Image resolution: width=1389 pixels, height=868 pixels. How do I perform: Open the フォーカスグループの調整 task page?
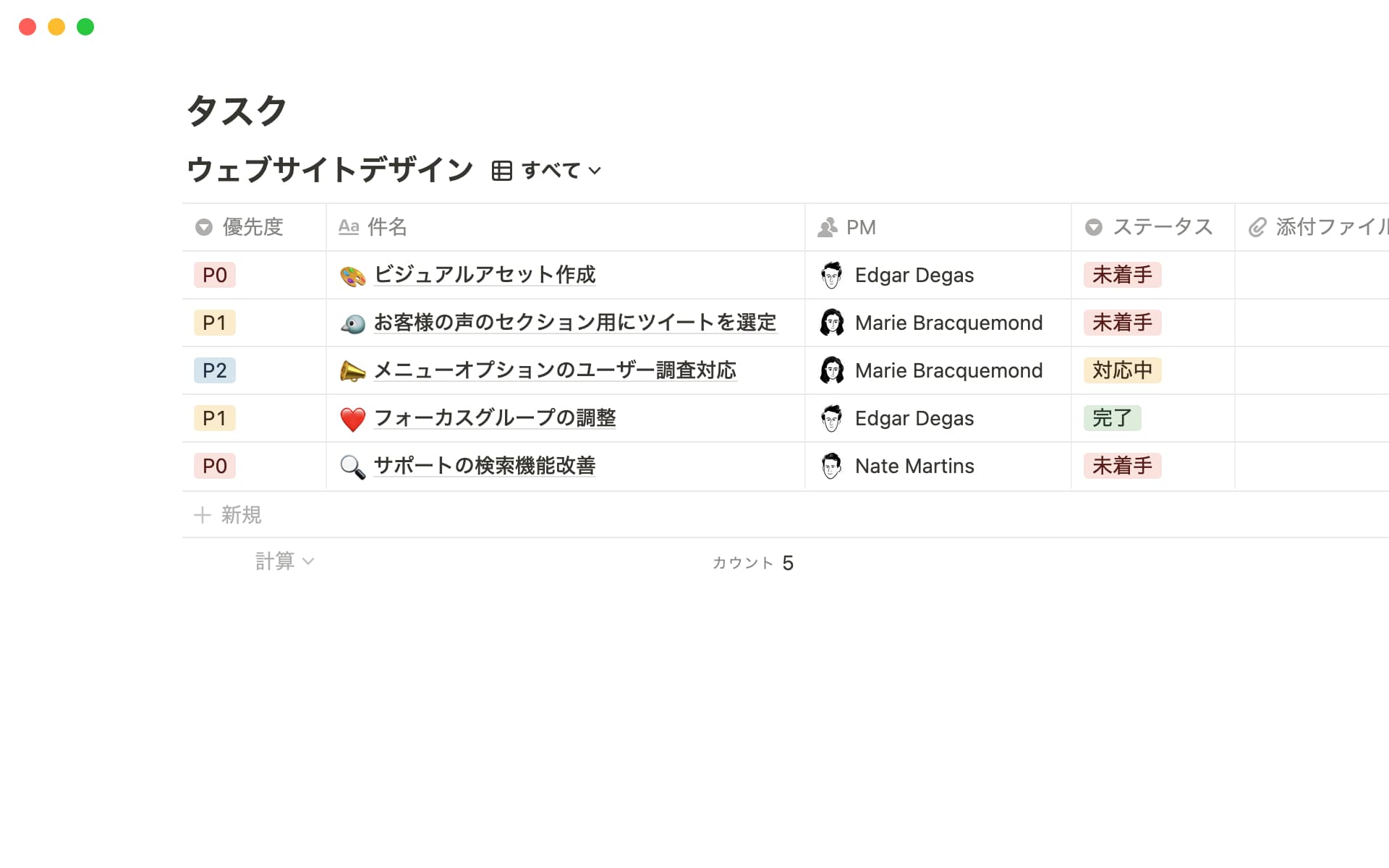point(494,418)
